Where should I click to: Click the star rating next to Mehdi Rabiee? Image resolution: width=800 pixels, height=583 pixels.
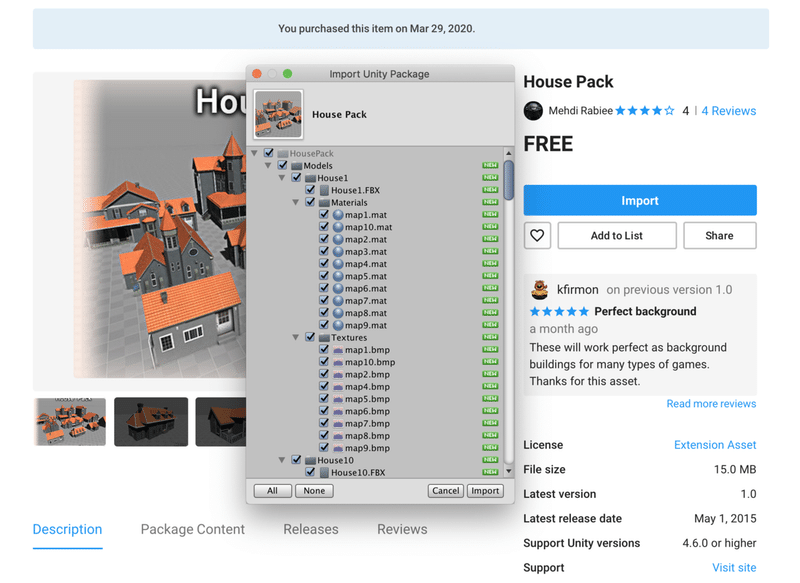click(x=645, y=111)
